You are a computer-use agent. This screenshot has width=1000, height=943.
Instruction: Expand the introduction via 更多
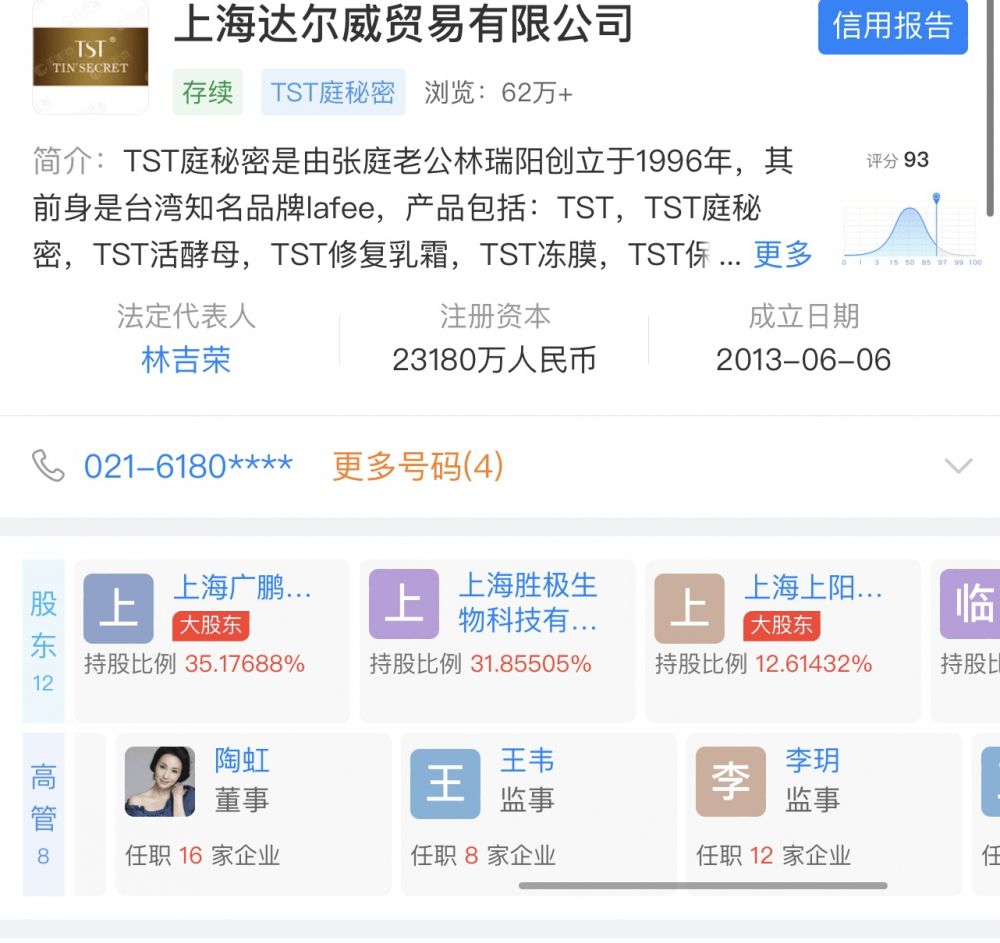tap(782, 256)
